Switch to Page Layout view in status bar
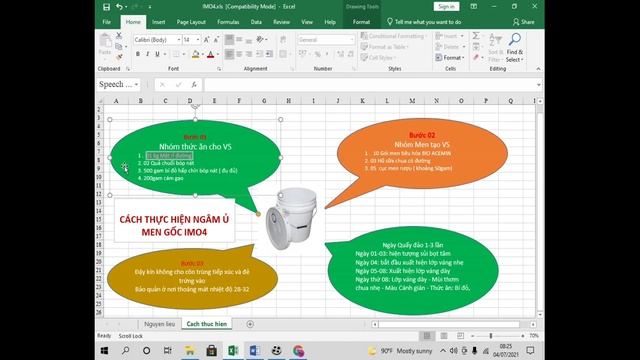Image resolution: width=640 pixels, height=360 pixels. [x=444, y=336]
